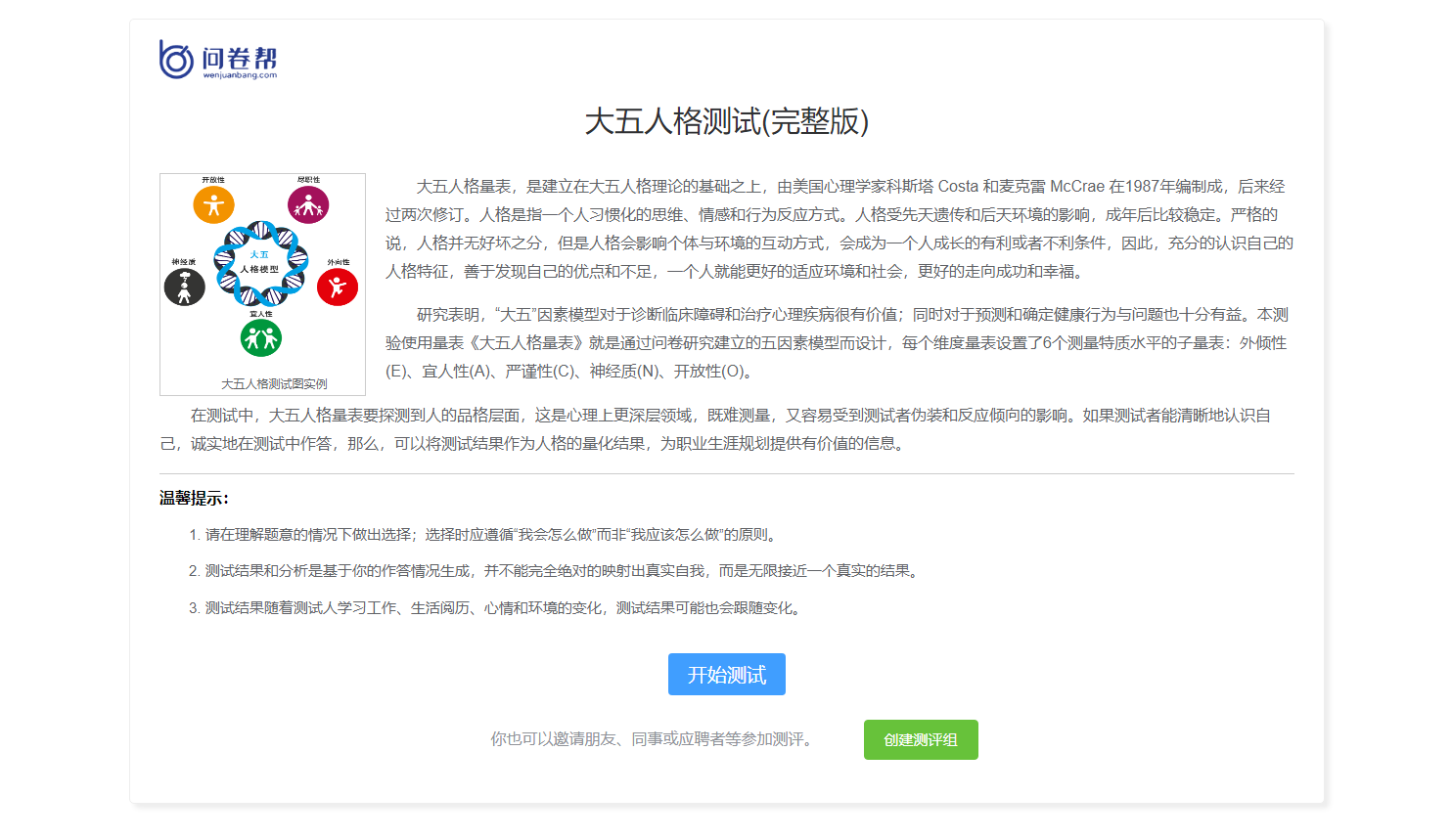Click the 开始测试 button
This screenshot has width=1452, height=840.
tap(726, 675)
